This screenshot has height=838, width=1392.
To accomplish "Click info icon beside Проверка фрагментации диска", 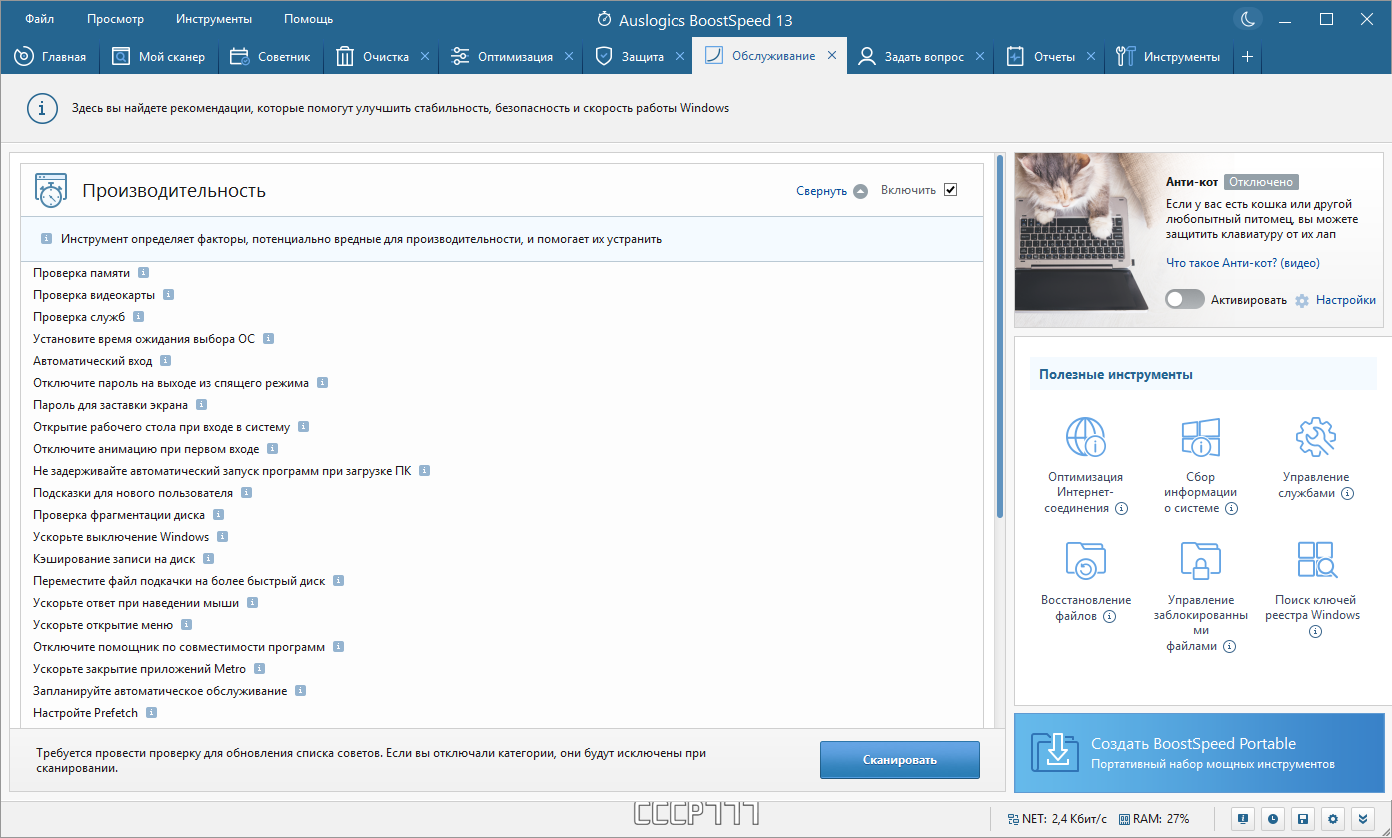I will coord(218,514).
